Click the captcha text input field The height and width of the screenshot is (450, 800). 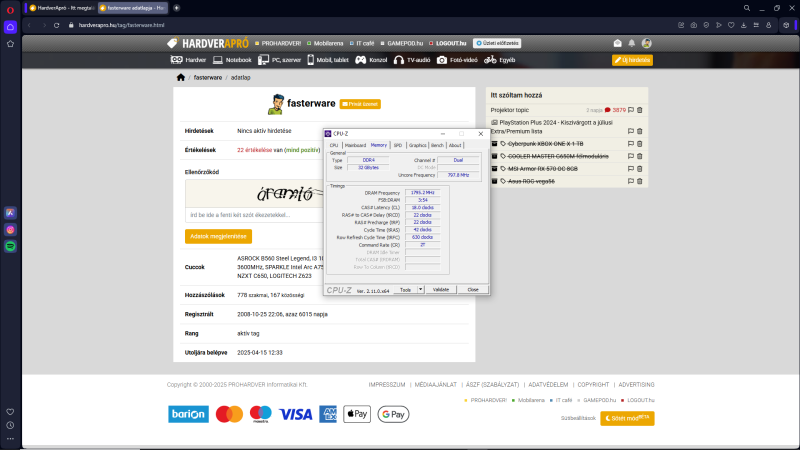coord(254,215)
